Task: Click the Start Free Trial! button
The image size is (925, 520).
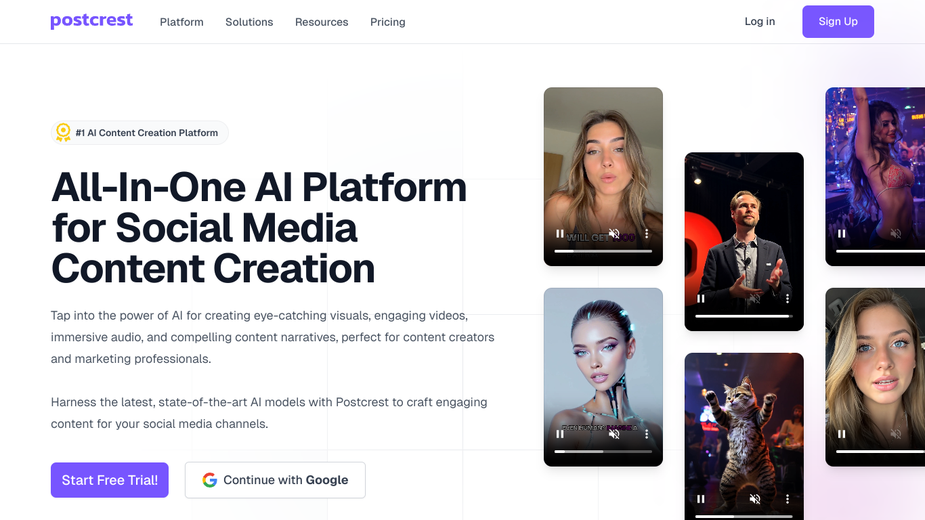Action: [110, 480]
